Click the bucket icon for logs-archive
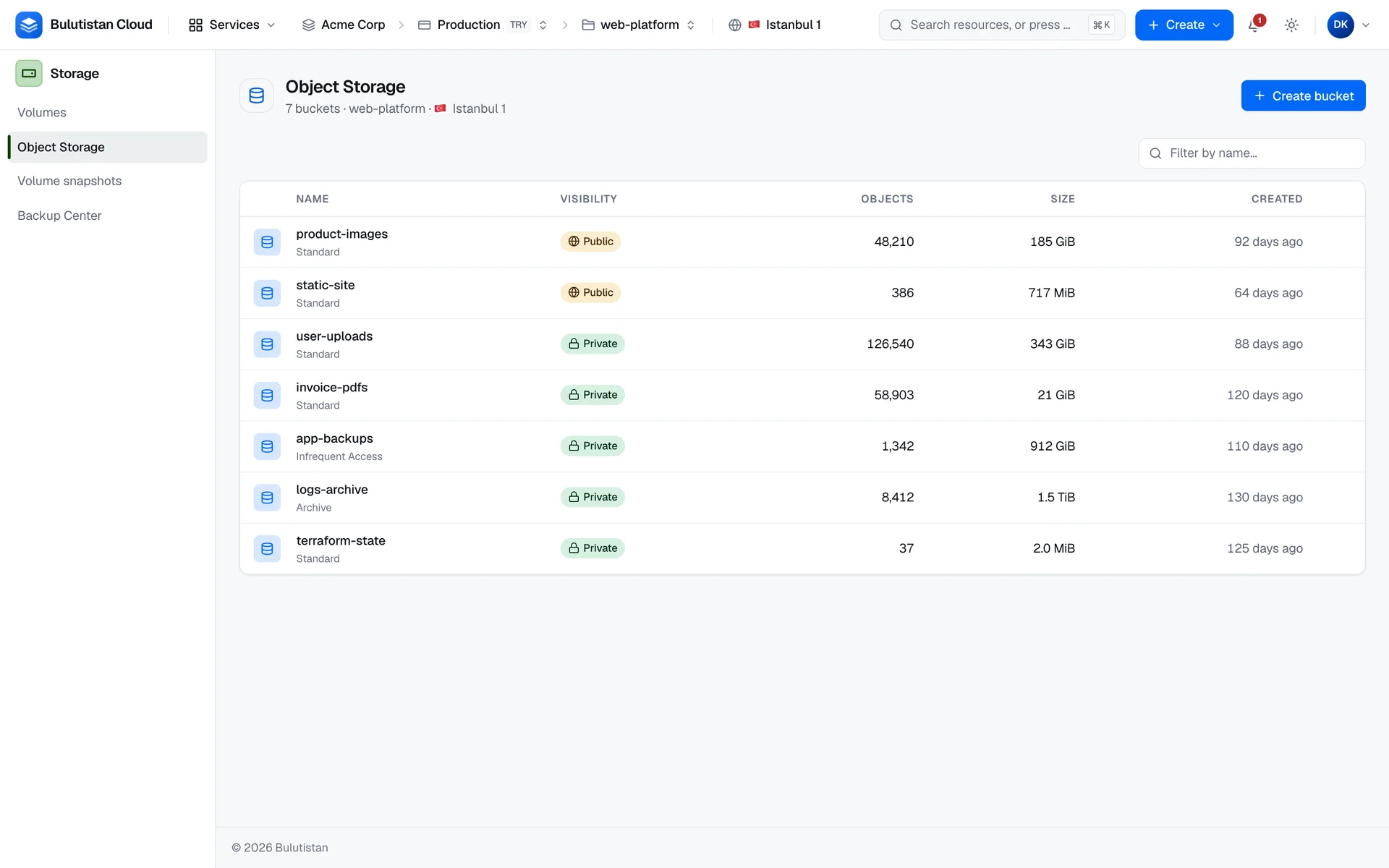1389x868 pixels. [x=267, y=498]
